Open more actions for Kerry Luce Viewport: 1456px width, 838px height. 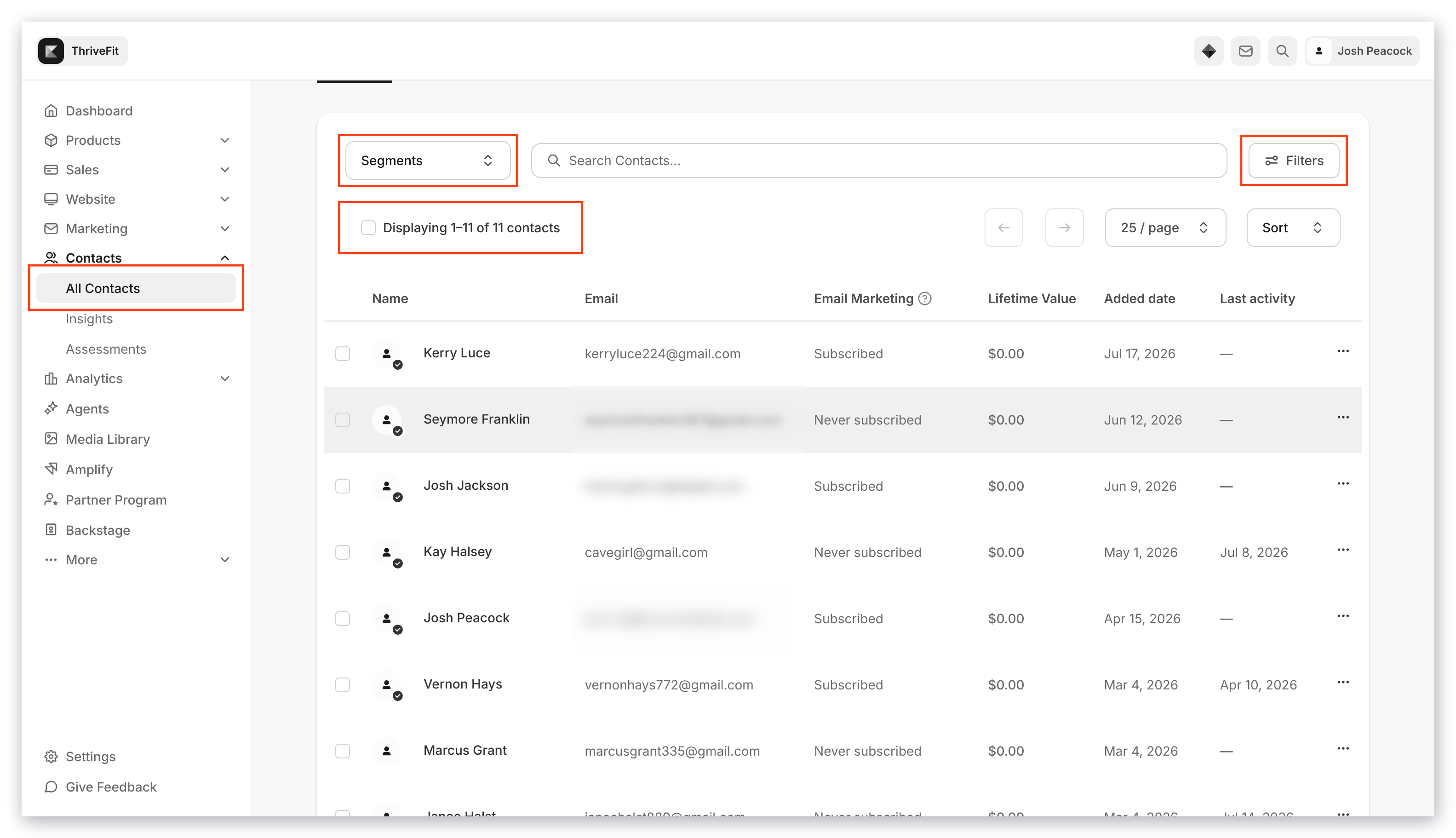(x=1342, y=351)
